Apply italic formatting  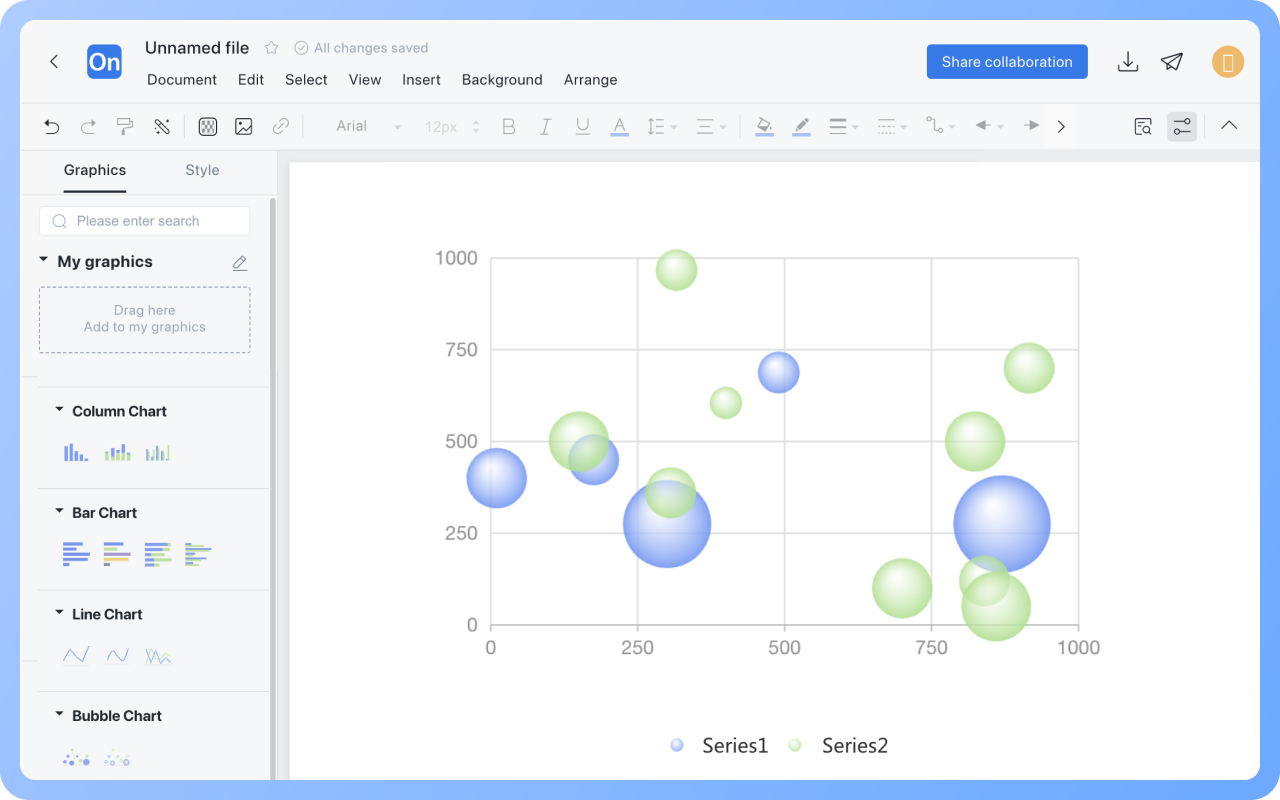[546, 126]
